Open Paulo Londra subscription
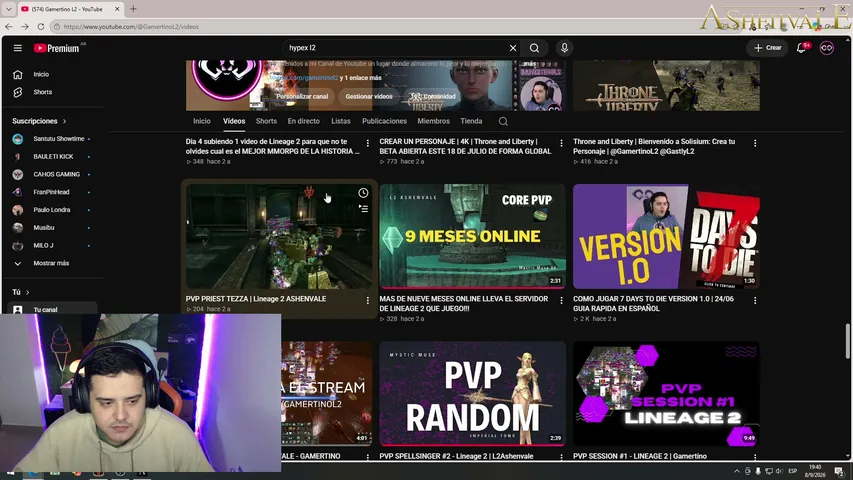The height and width of the screenshot is (480, 853). [x=53, y=210]
